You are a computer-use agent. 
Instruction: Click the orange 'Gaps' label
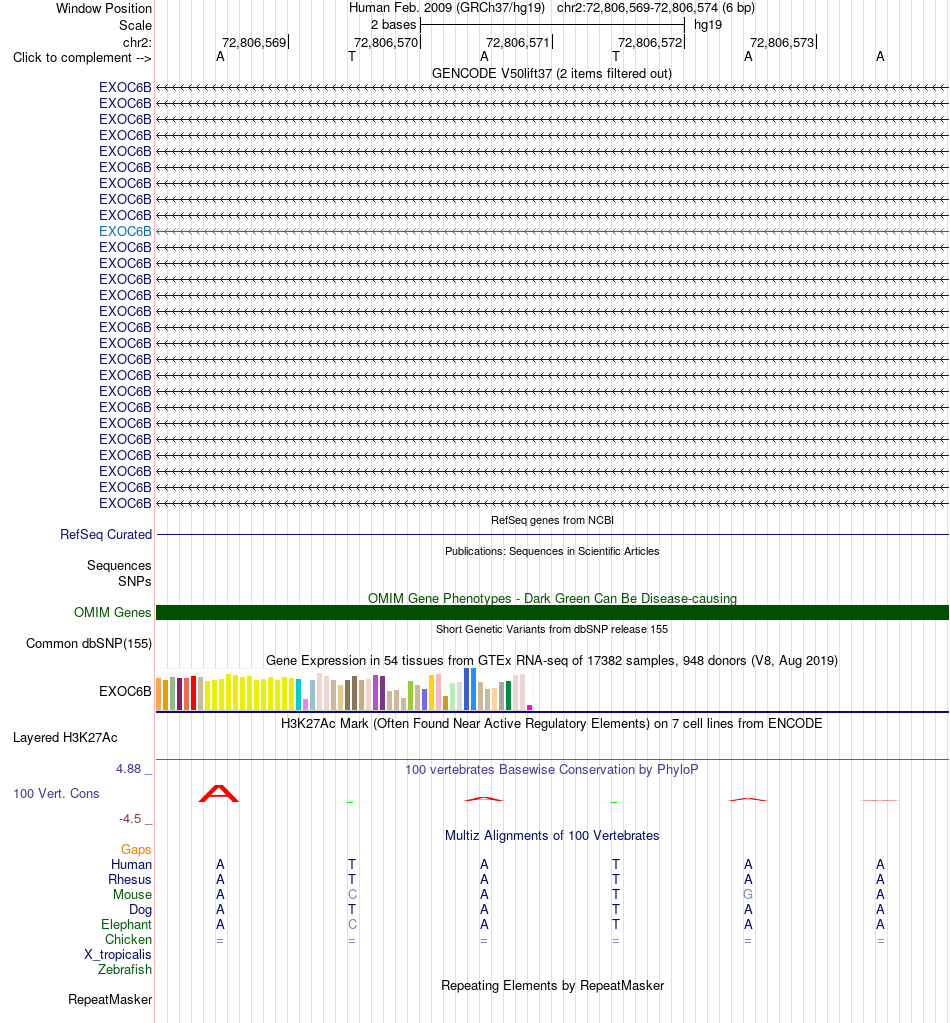click(x=136, y=849)
